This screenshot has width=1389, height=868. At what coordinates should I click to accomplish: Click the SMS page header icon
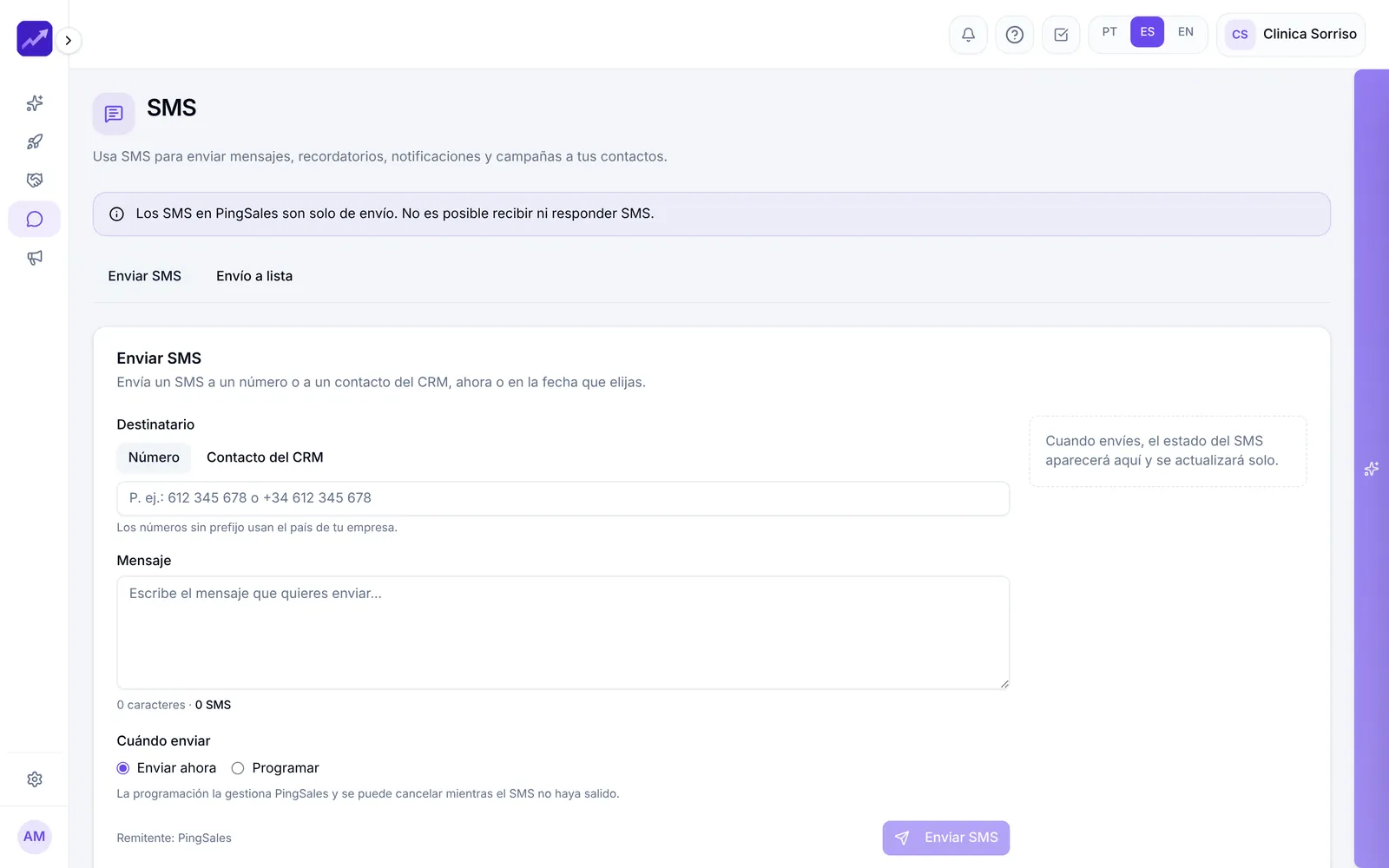coord(114,114)
